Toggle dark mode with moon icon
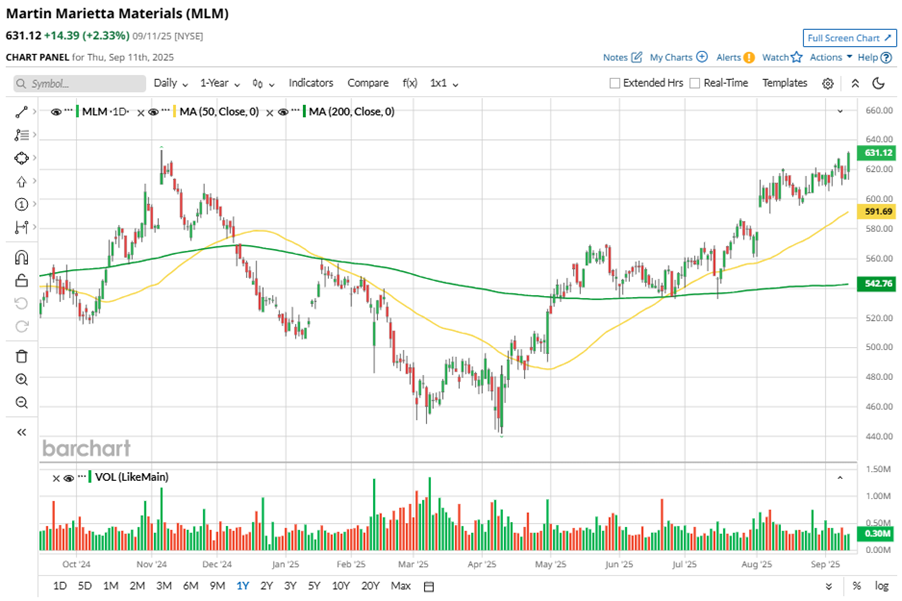Image resolution: width=902 pixels, height=601 pixels. coord(878,83)
